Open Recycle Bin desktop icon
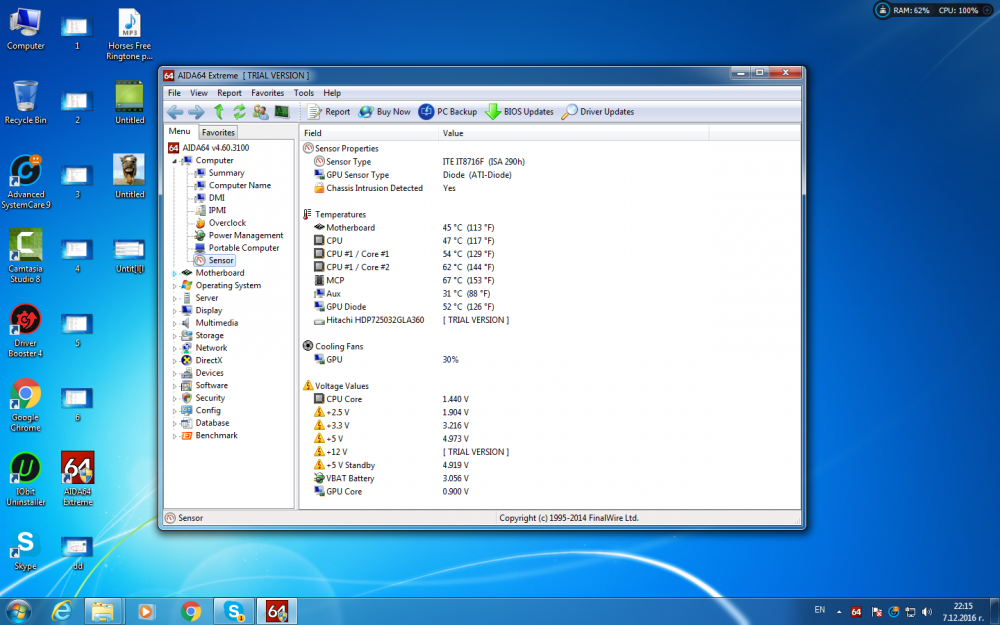The image size is (1000, 625). (x=26, y=102)
